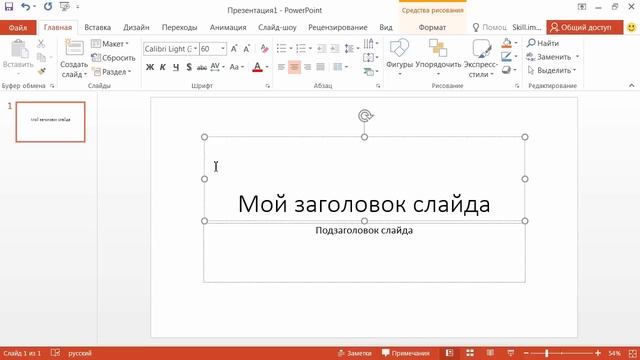
Task: Apply red font color A swatch
Action: point(257,67)
